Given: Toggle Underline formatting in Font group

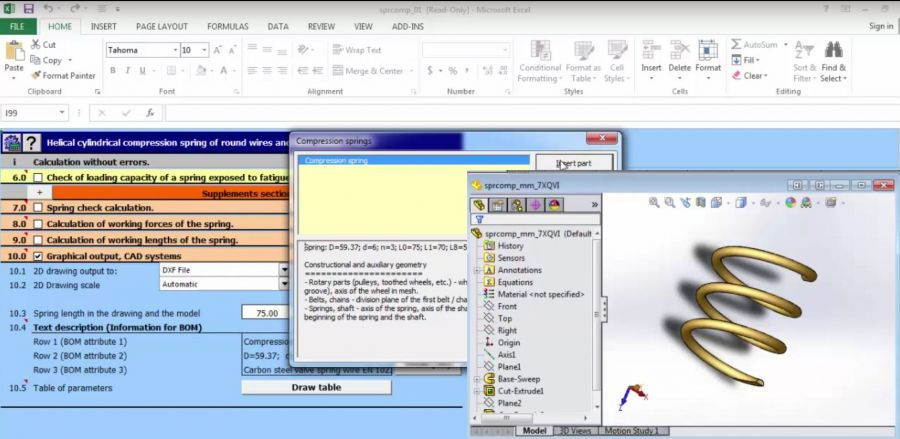Looking at the screenshot, I should [142, 71].
